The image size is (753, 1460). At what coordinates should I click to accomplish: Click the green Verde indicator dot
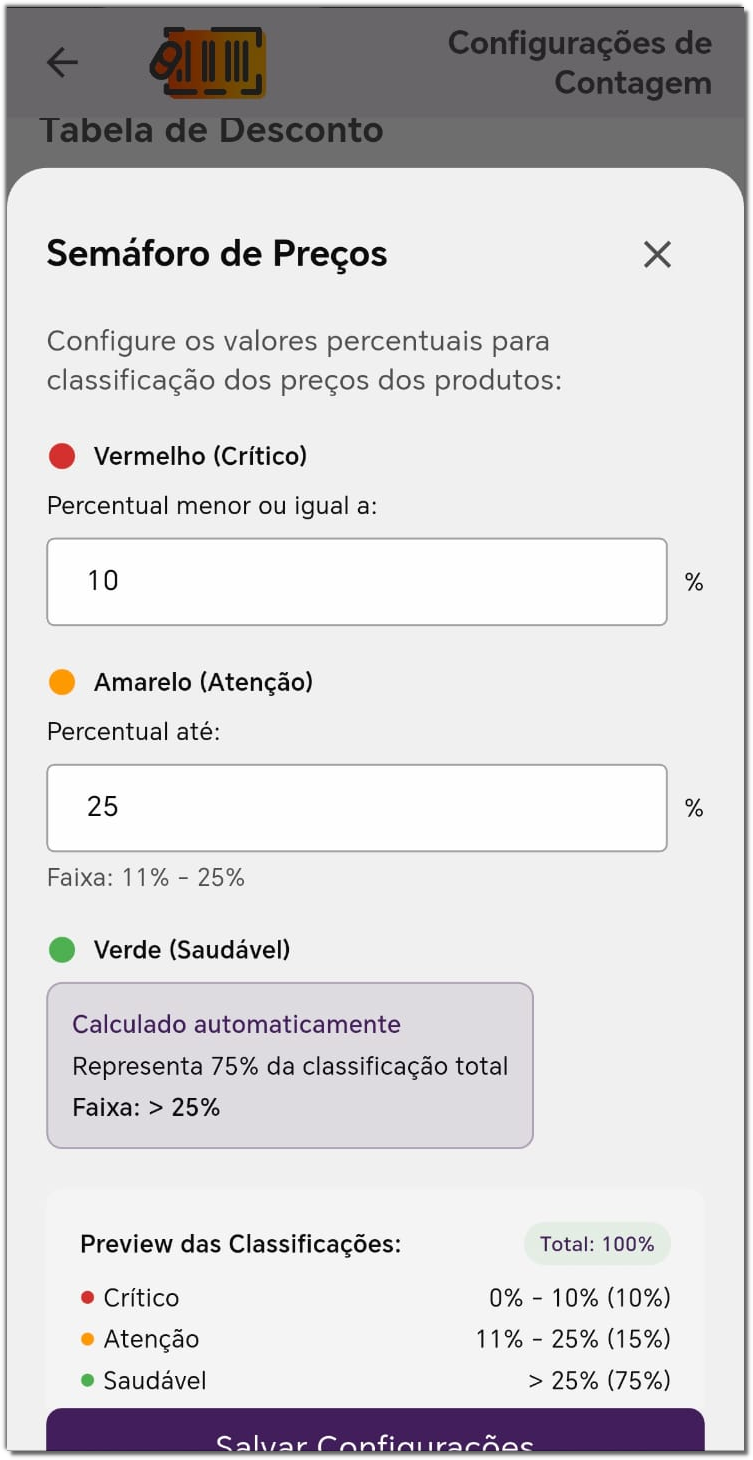(62, 950)
